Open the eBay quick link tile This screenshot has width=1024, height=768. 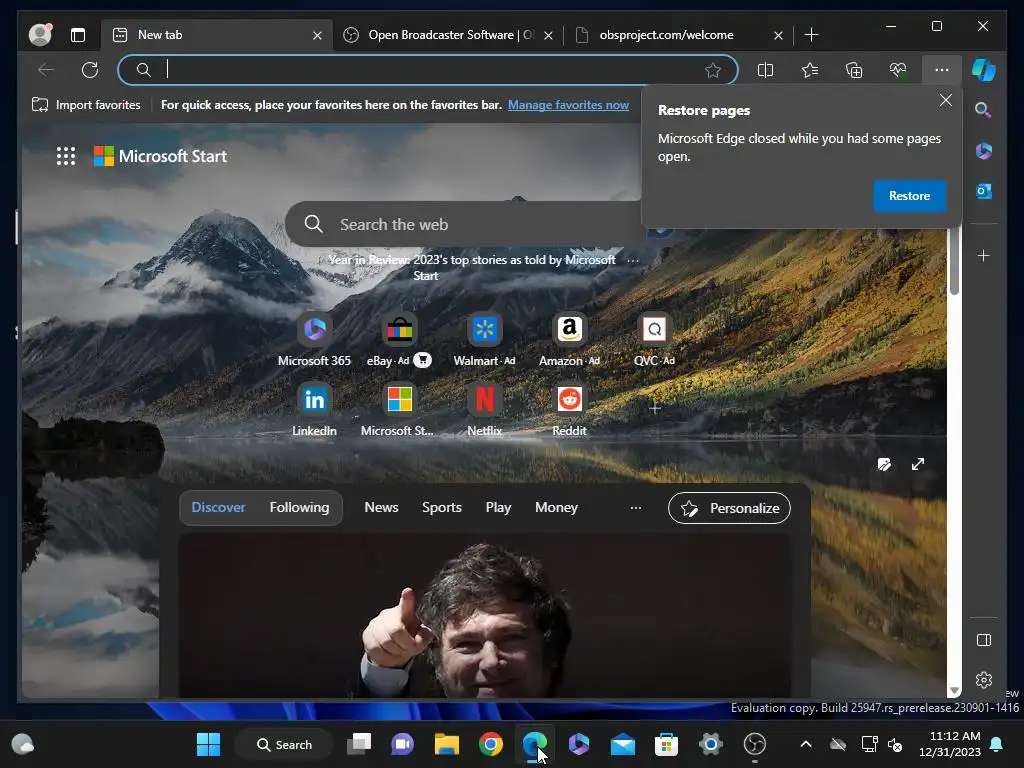click(x=399, y=339)
